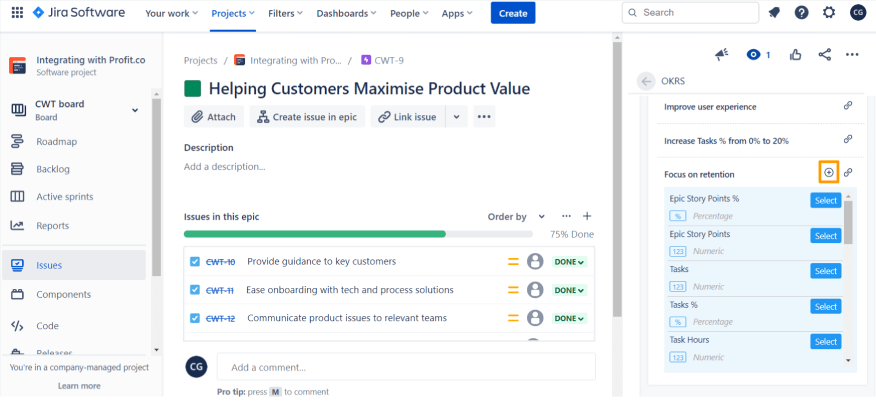Viewport: 876px width, 402px height.
Task: Open the People dropdown menu
Action: tap(409, 13)
